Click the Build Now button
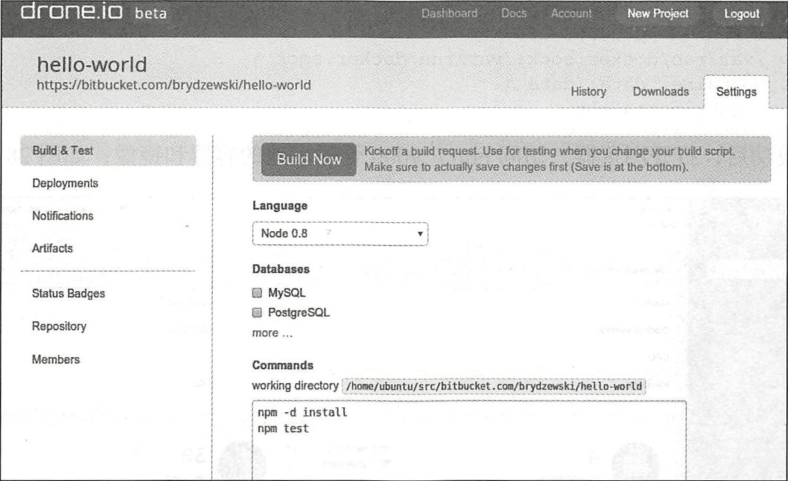The image size is (788, 481). click(309, 159)
